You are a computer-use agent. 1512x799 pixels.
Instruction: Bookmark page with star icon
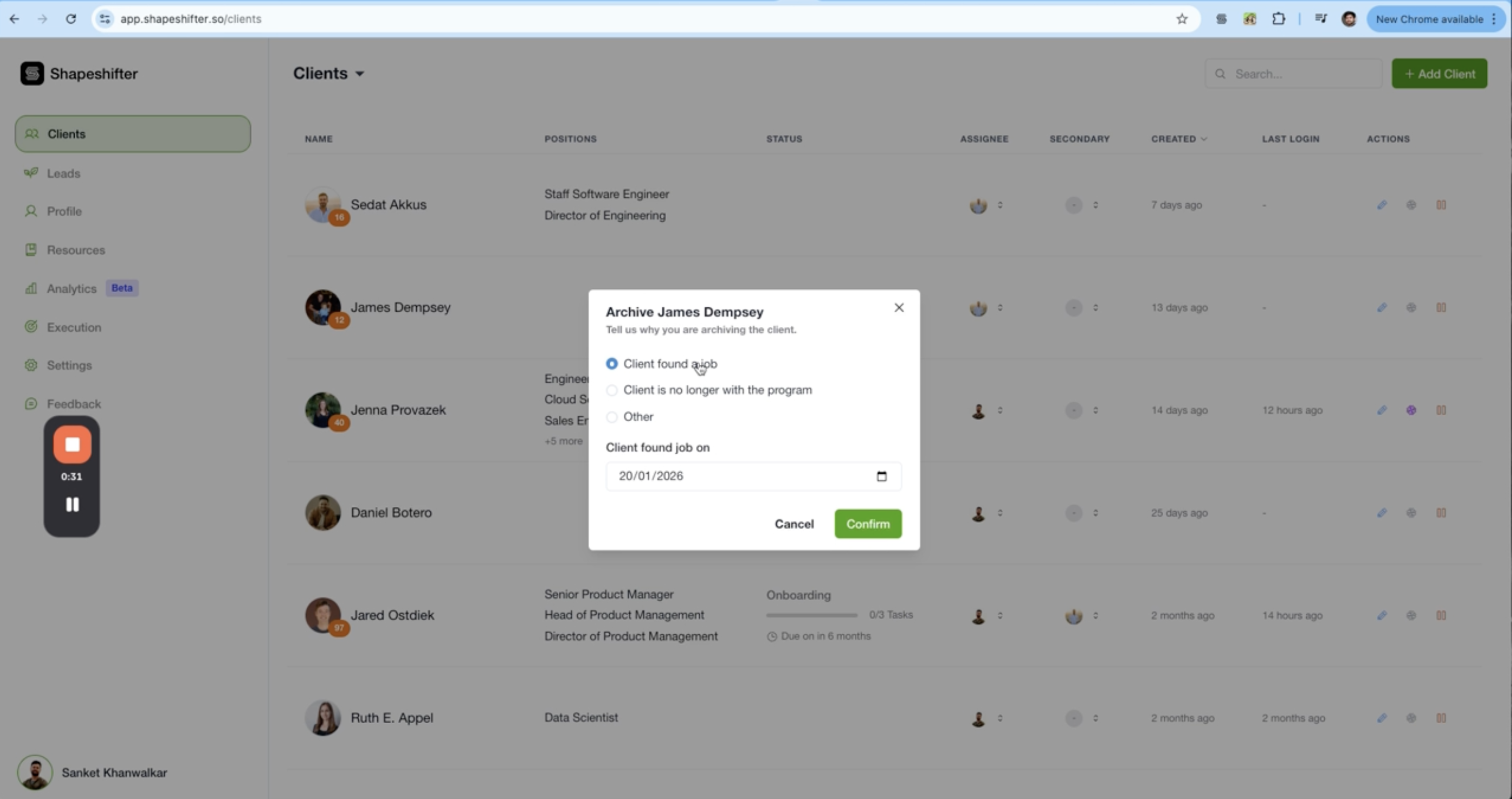click(x=1182, y=19)
